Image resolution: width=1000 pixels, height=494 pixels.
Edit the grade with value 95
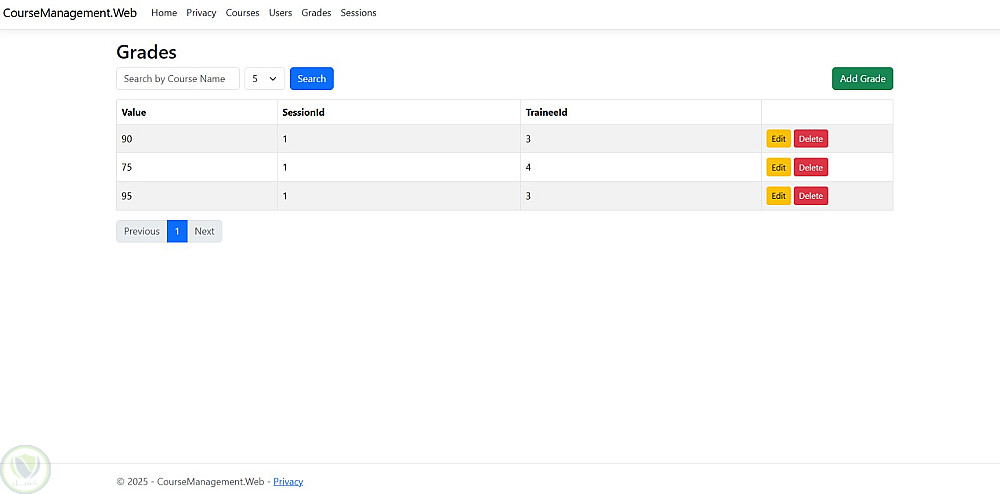(x=778, y=196)
